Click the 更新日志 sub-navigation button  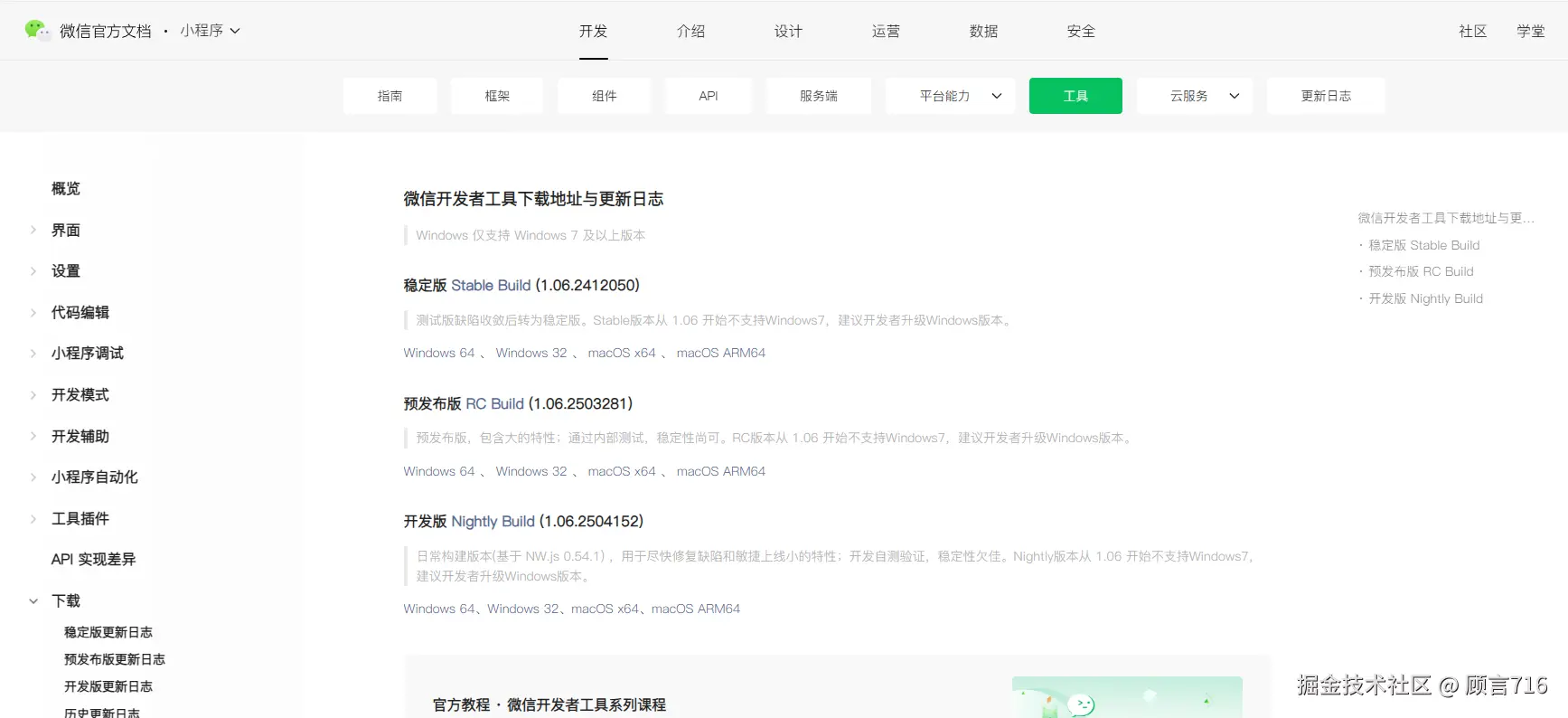point(1326,96)
